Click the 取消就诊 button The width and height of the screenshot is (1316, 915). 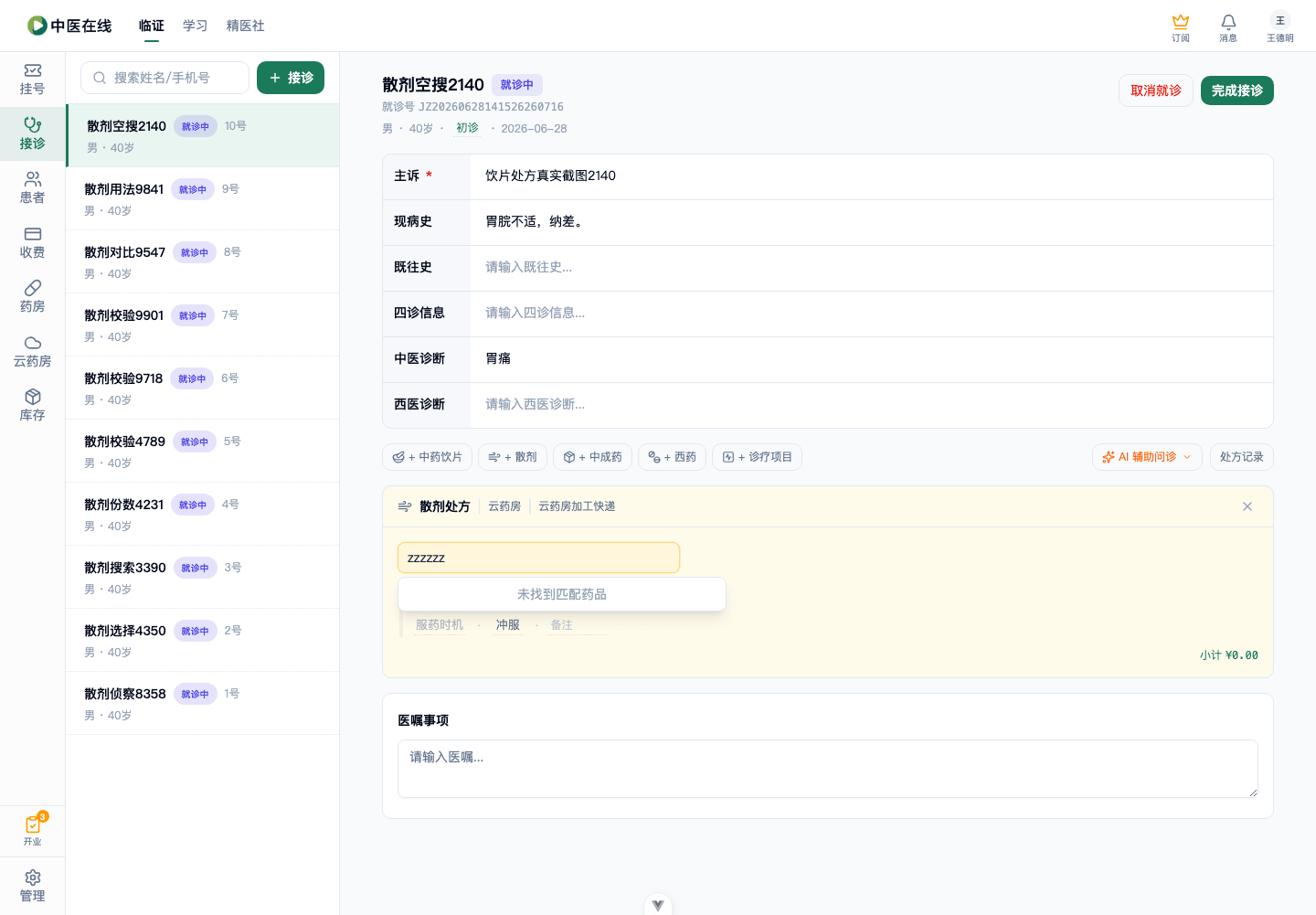click(1156, 90)
